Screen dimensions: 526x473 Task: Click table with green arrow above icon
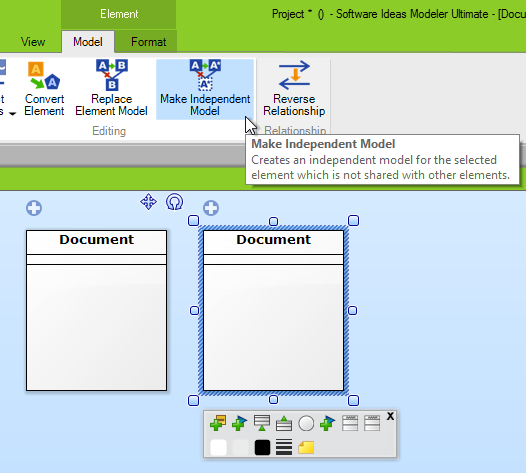[x=284, y=423]
